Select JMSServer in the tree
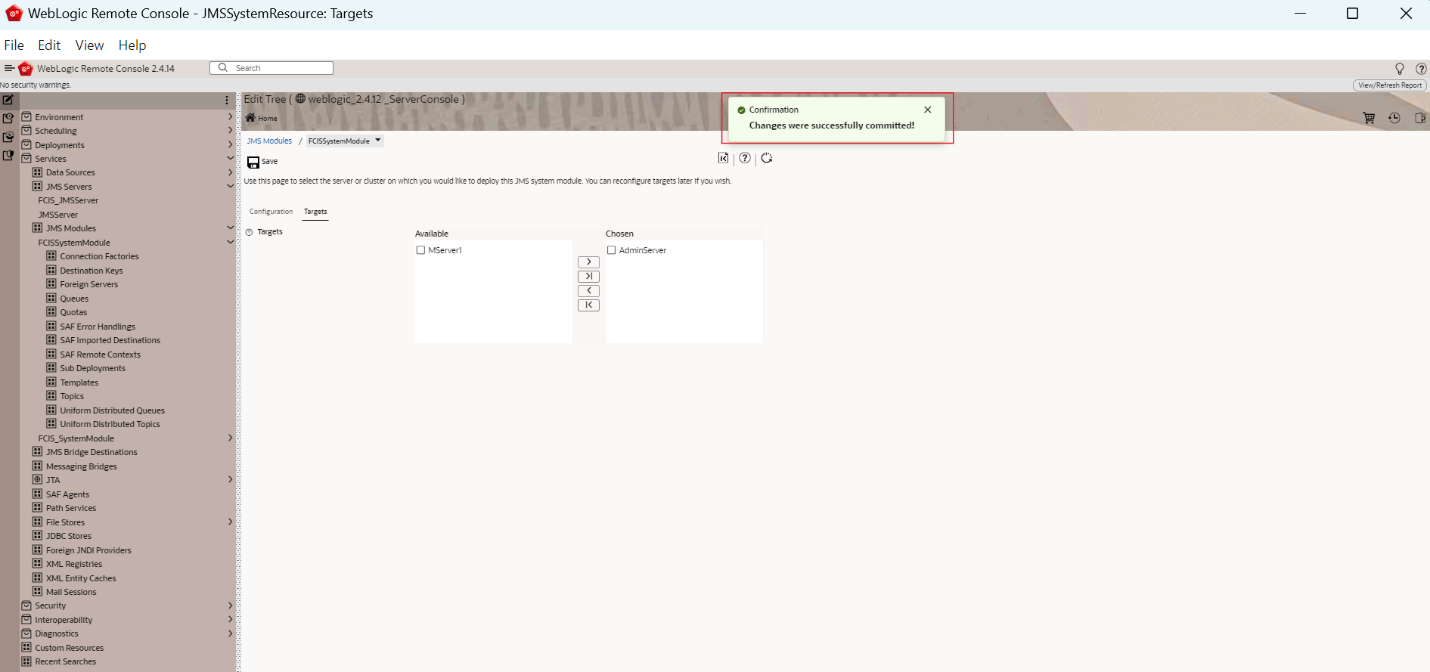Viewport: 1430px width, 672px height. pyautogui.click(x=58, y=215)
